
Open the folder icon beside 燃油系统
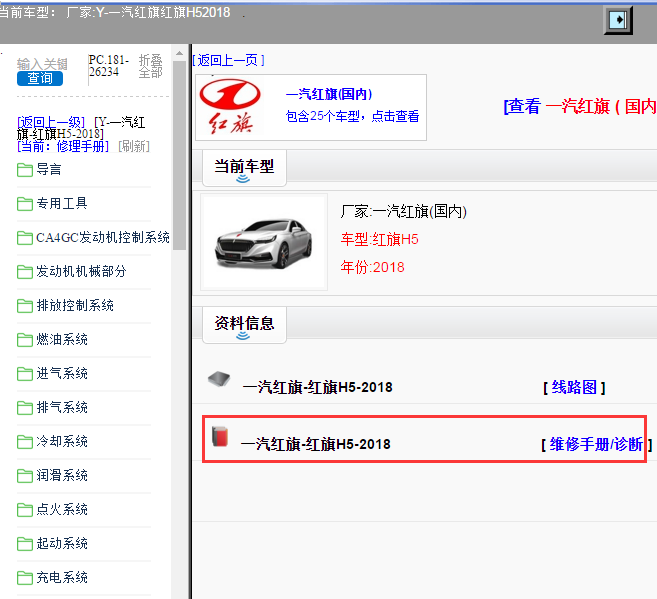coord(25,340)
